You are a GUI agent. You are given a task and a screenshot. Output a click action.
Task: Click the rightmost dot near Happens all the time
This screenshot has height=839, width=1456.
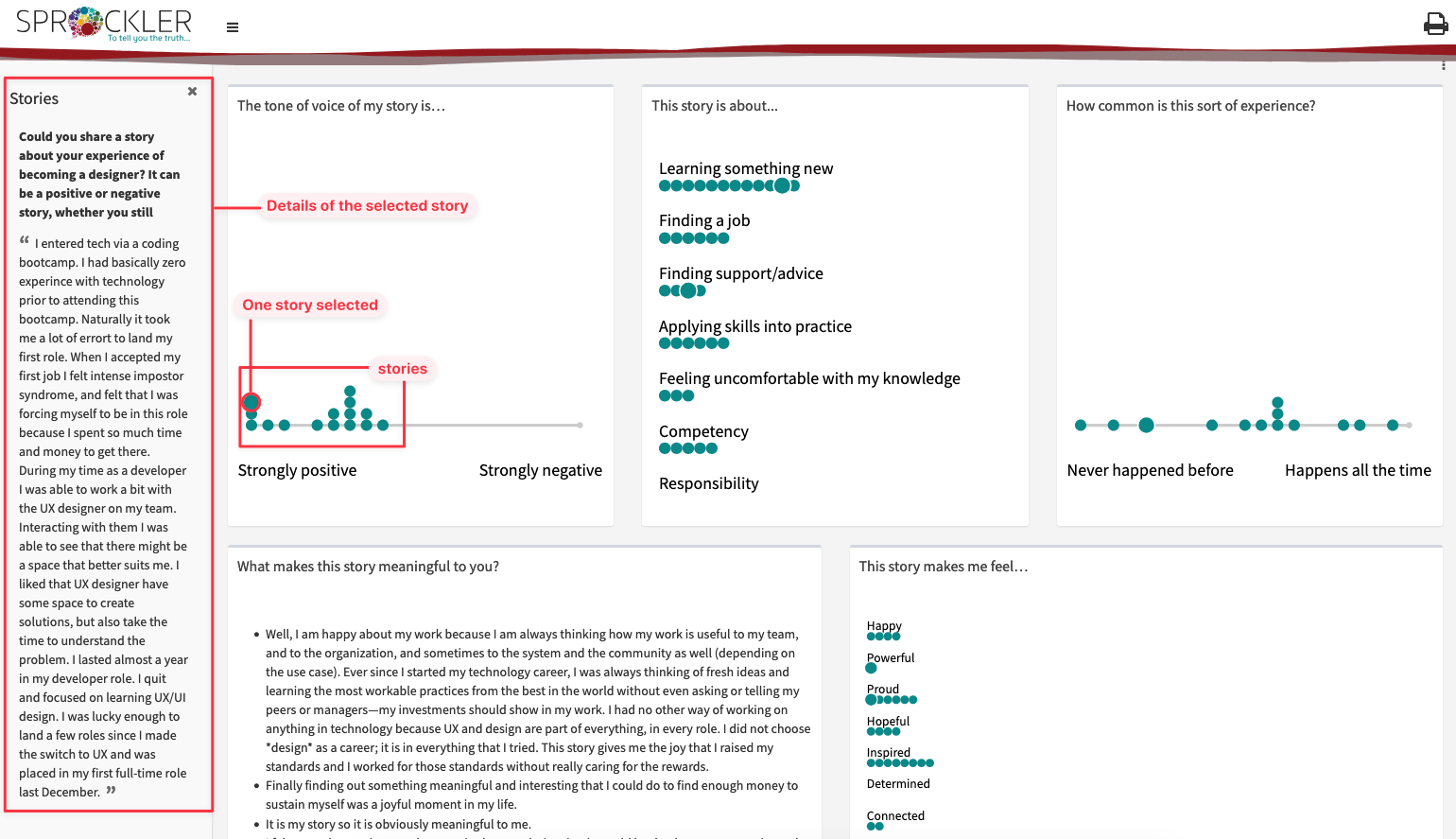pyautogui.click(x=1393, y=426)
